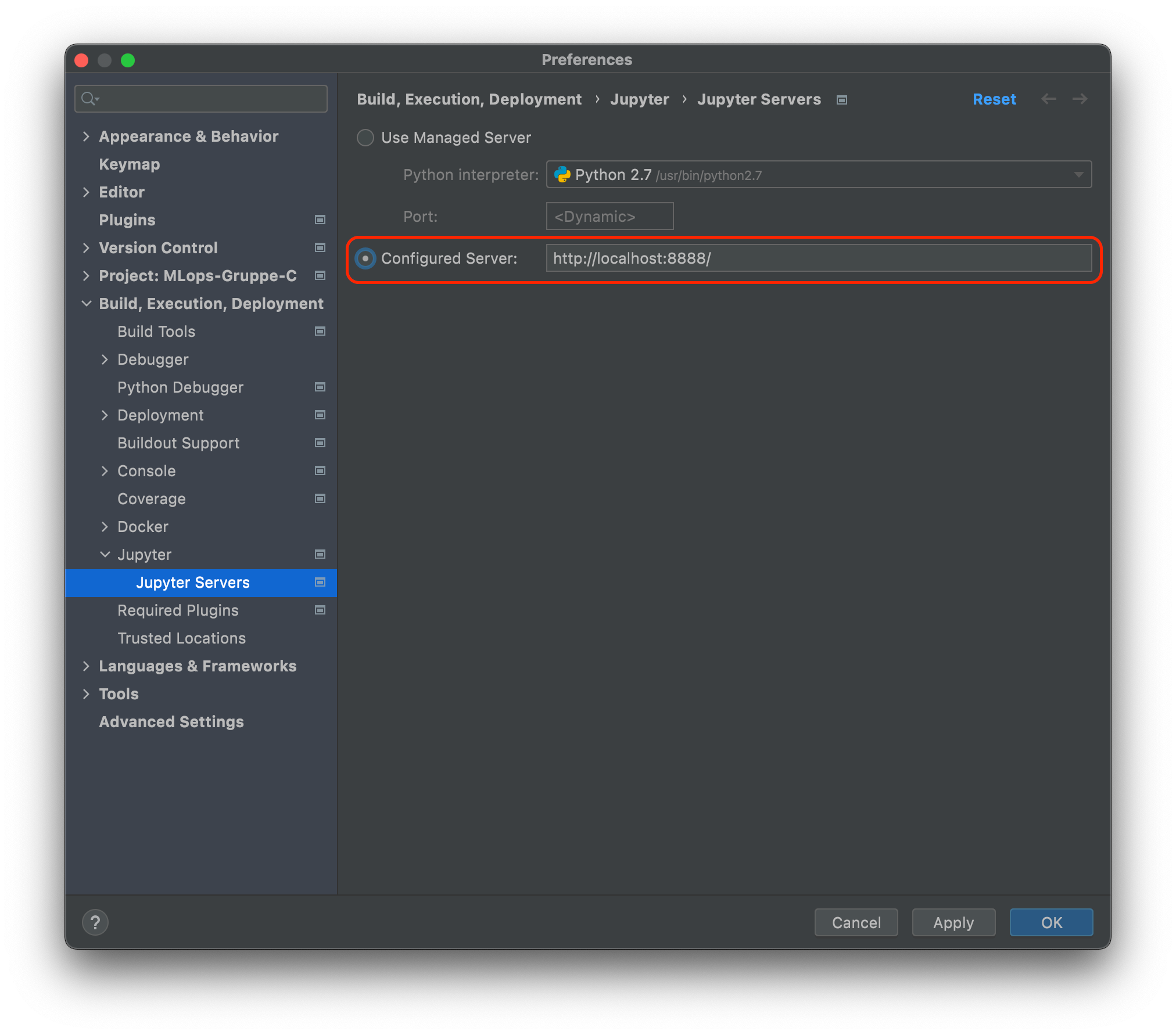The width and height of the screenshot is (1176, 1035).
Task: Open the Python interpreter dropdown
Action: point(1078,175)
